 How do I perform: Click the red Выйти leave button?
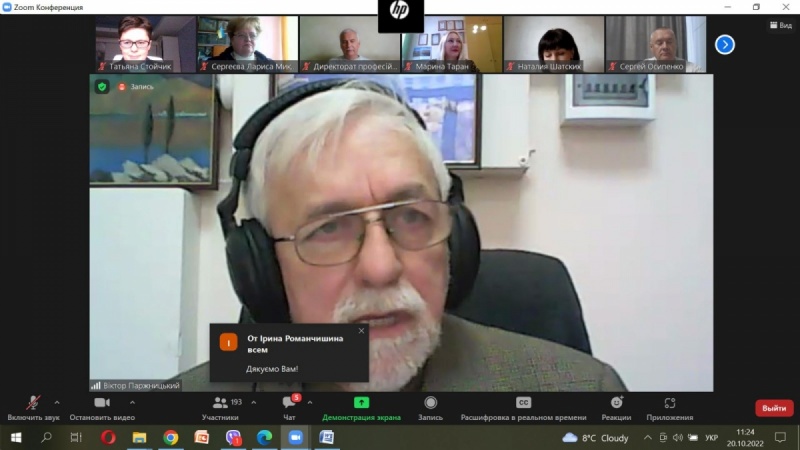click(x=773, y=408)
